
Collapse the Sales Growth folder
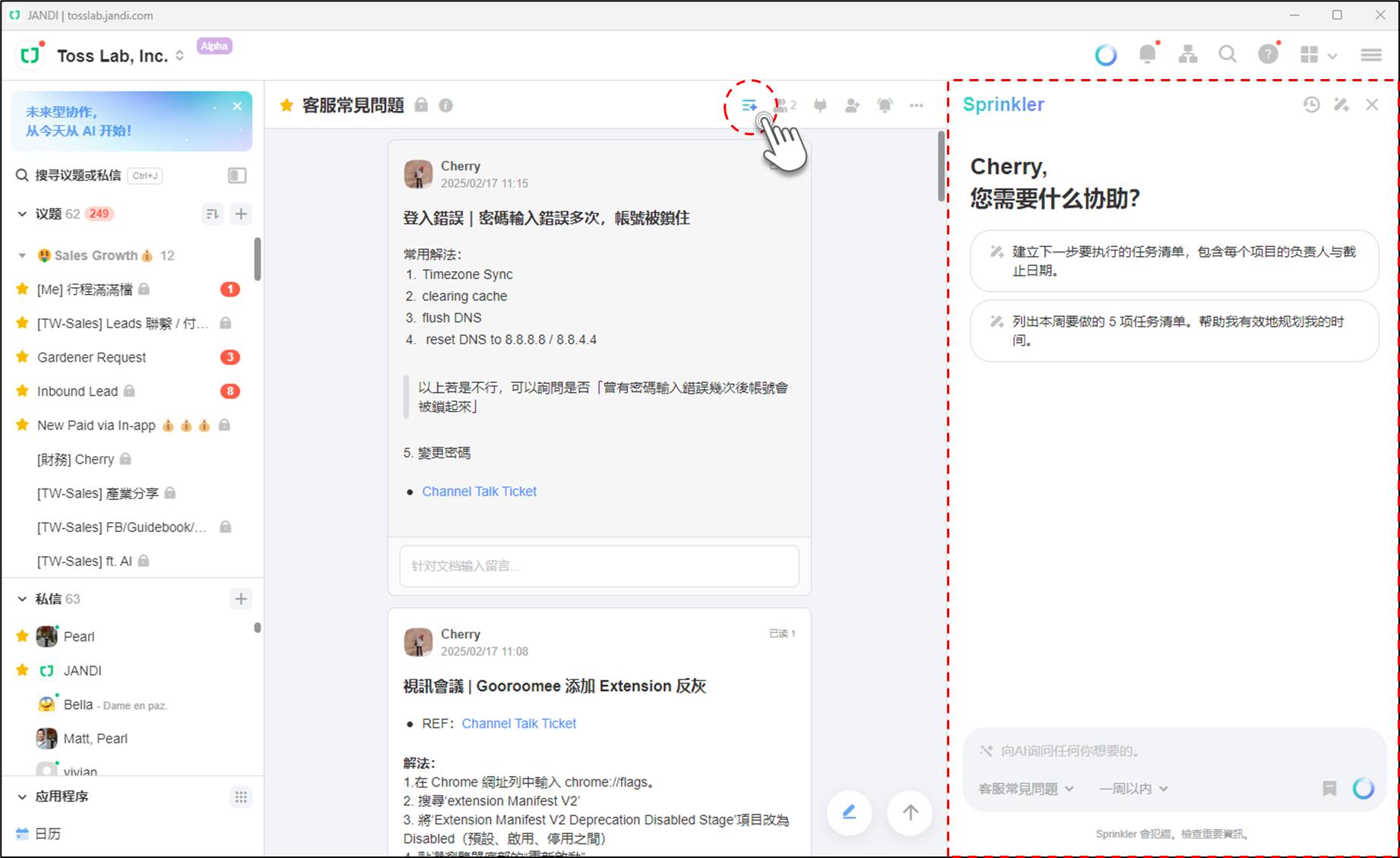tap(22, 255)
